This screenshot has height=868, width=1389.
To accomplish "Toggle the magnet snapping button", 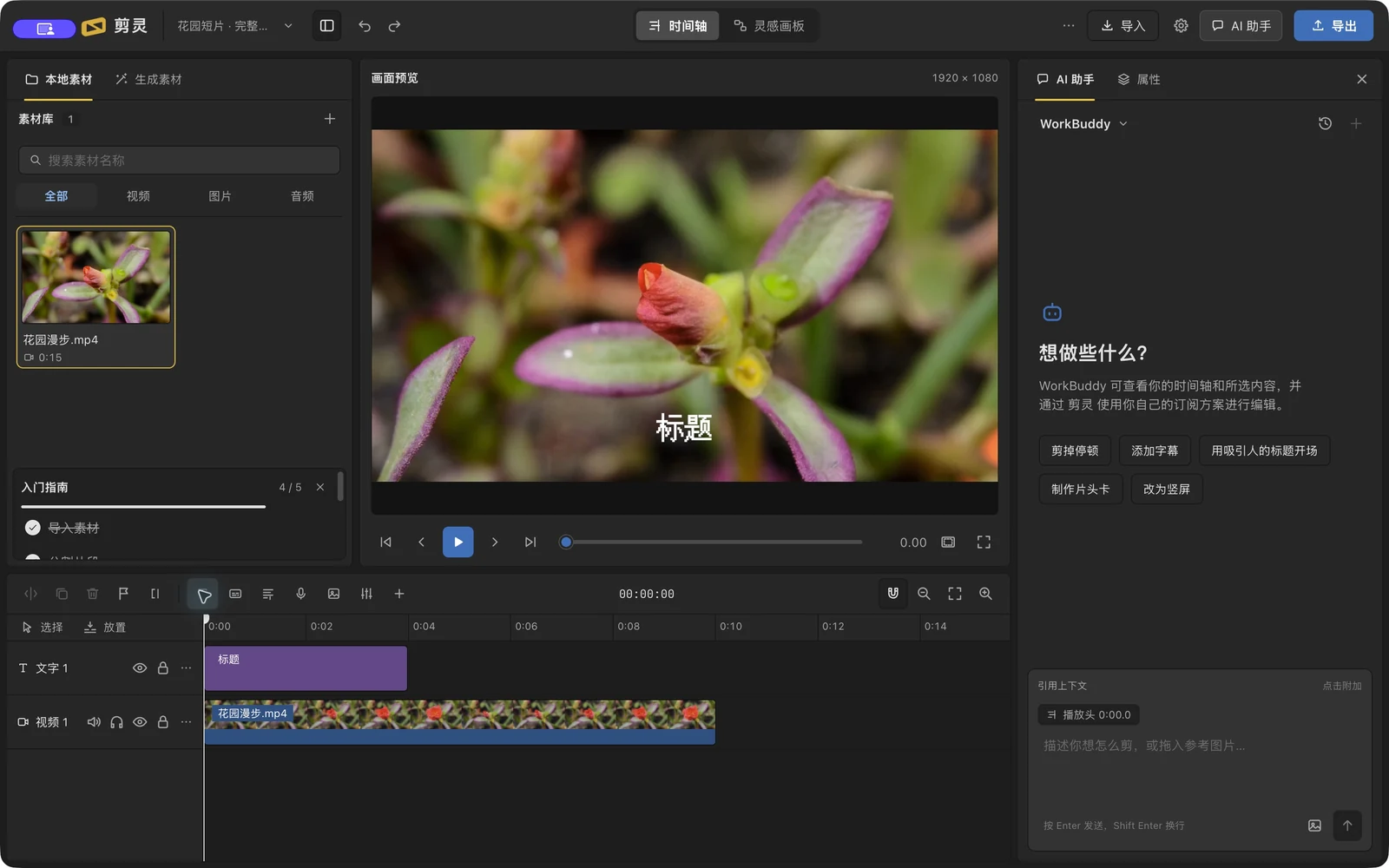I will 892,594.
